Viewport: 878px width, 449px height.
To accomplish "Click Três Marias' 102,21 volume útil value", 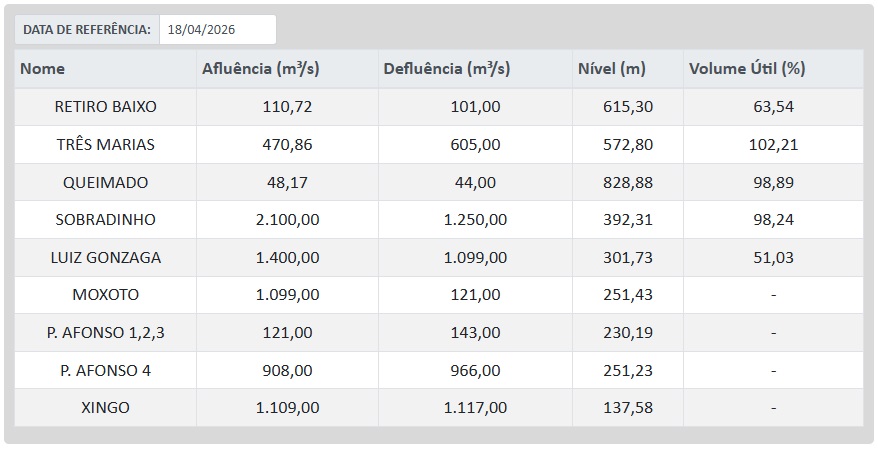I will (773, 145).
